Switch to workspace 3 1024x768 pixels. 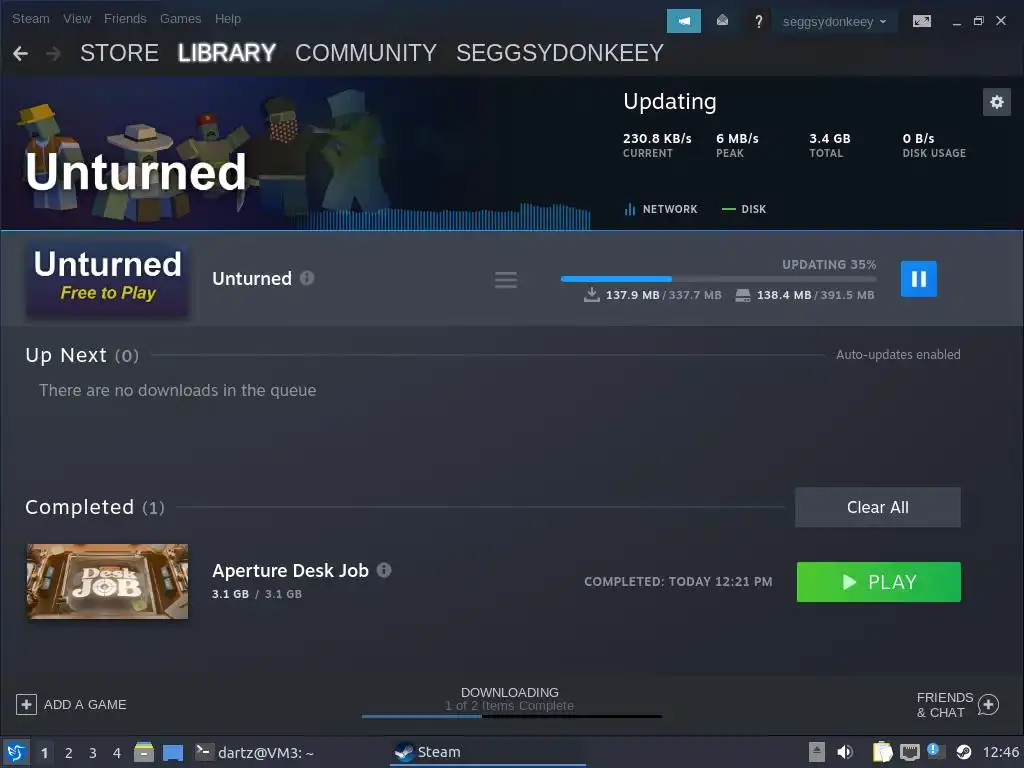point(93,753)
